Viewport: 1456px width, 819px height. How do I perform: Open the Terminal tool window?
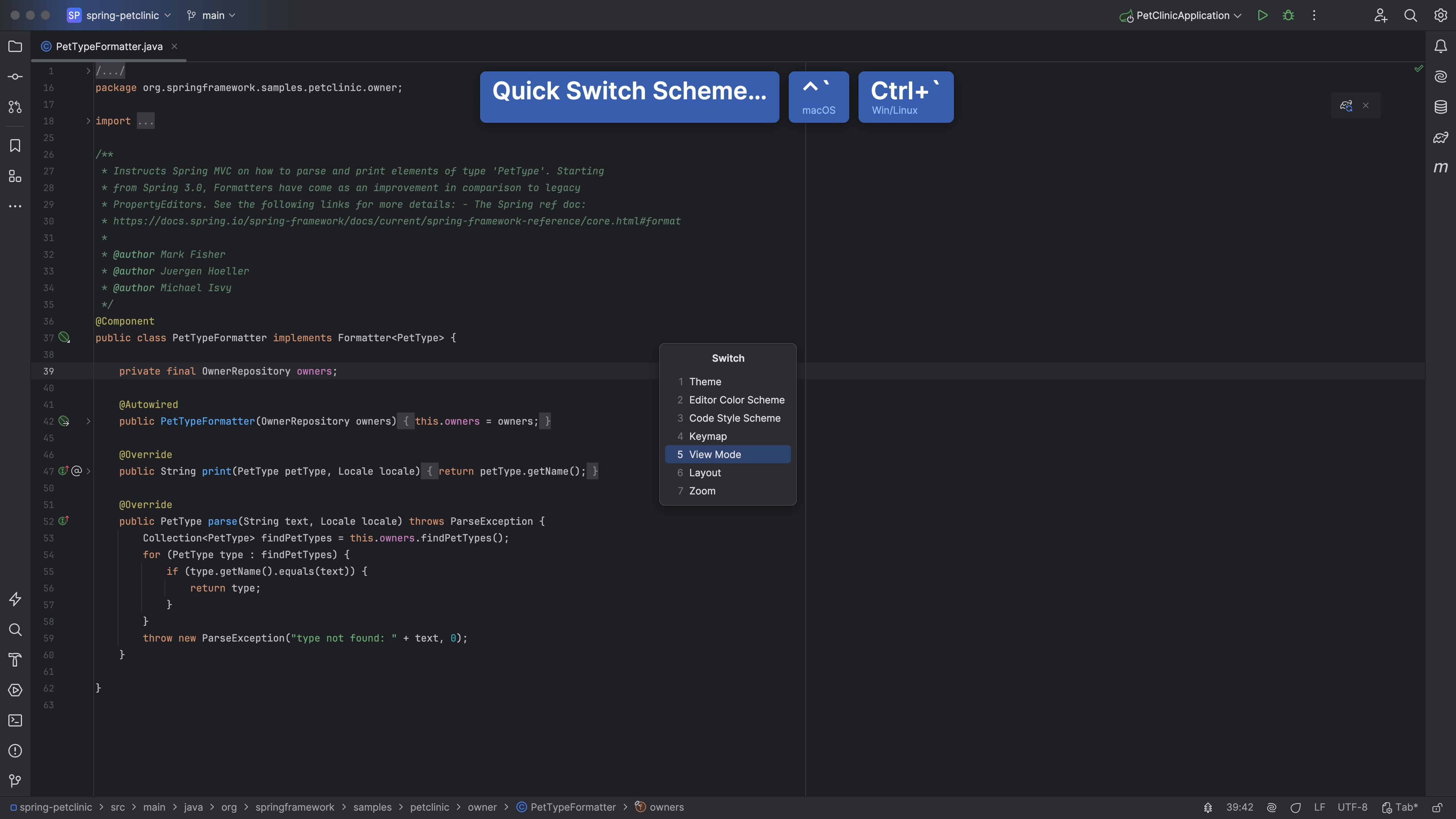click(15, 721)
